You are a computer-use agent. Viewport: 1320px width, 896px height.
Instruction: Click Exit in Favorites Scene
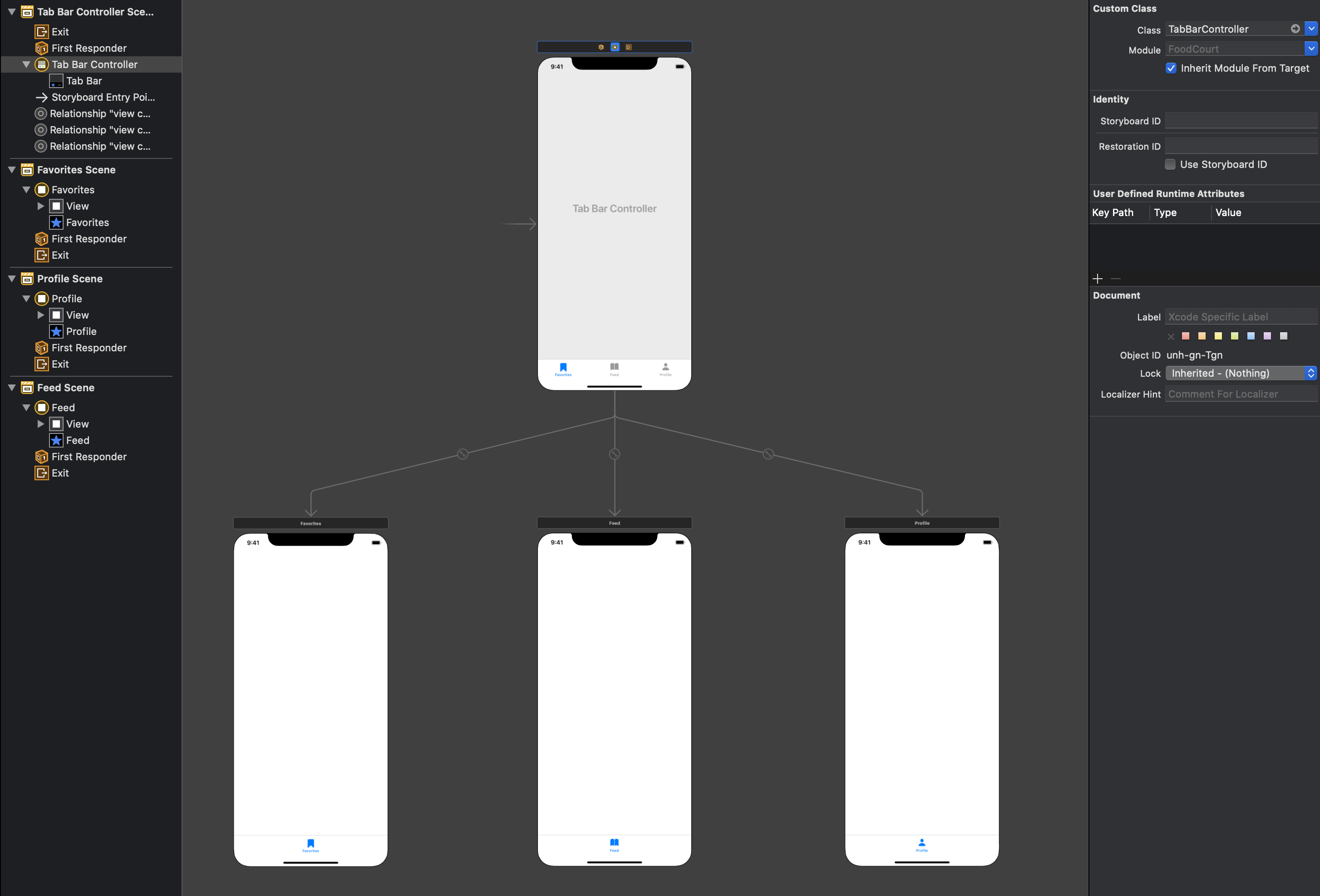pyautogui.click(x=52, y=255)
